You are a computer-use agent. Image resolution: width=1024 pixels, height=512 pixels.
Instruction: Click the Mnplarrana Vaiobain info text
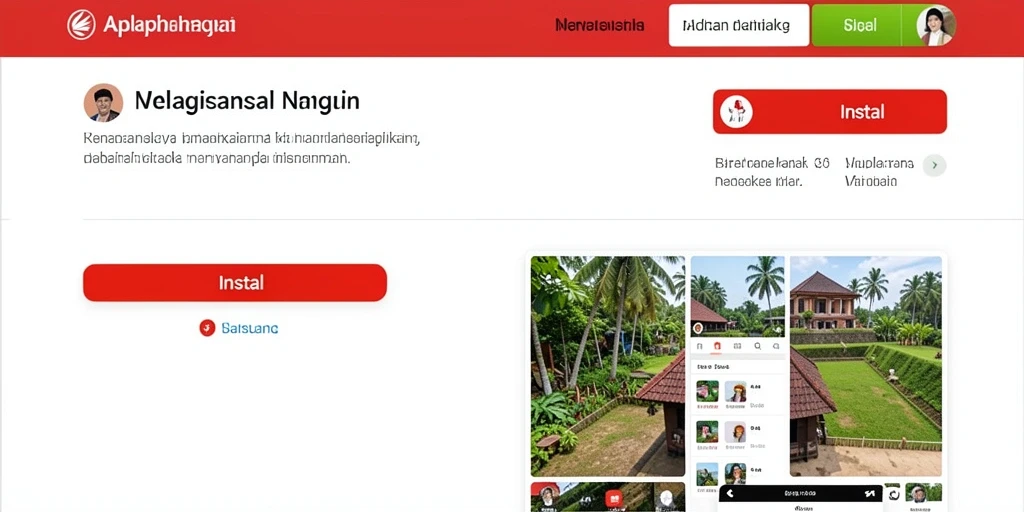[x=879, y=172]
